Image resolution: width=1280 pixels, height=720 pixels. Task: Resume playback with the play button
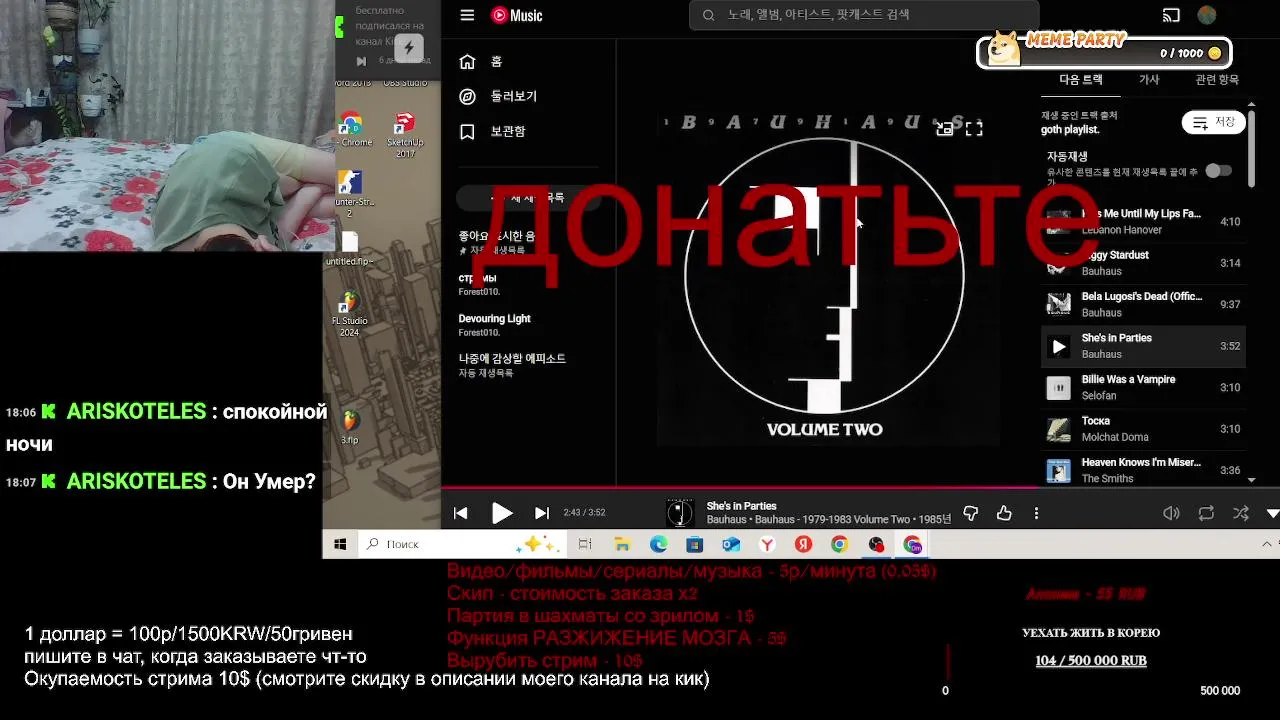502,513
